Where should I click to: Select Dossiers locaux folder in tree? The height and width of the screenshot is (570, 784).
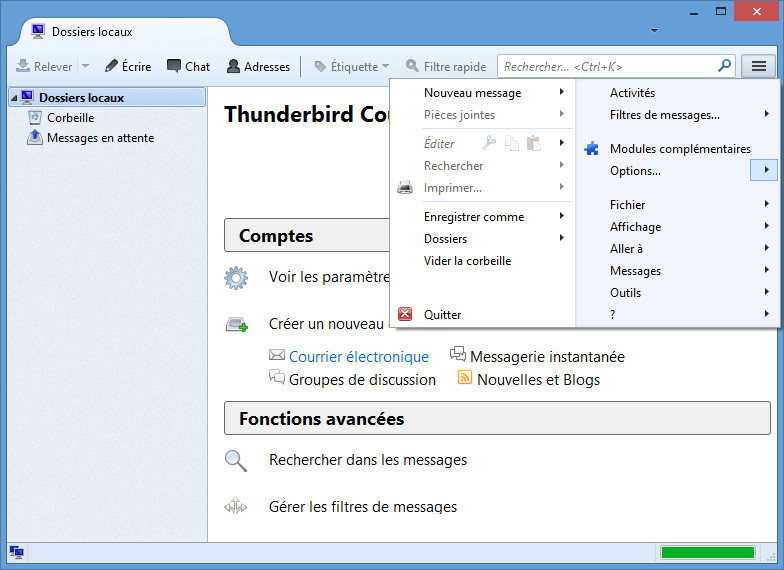point(107,98)
